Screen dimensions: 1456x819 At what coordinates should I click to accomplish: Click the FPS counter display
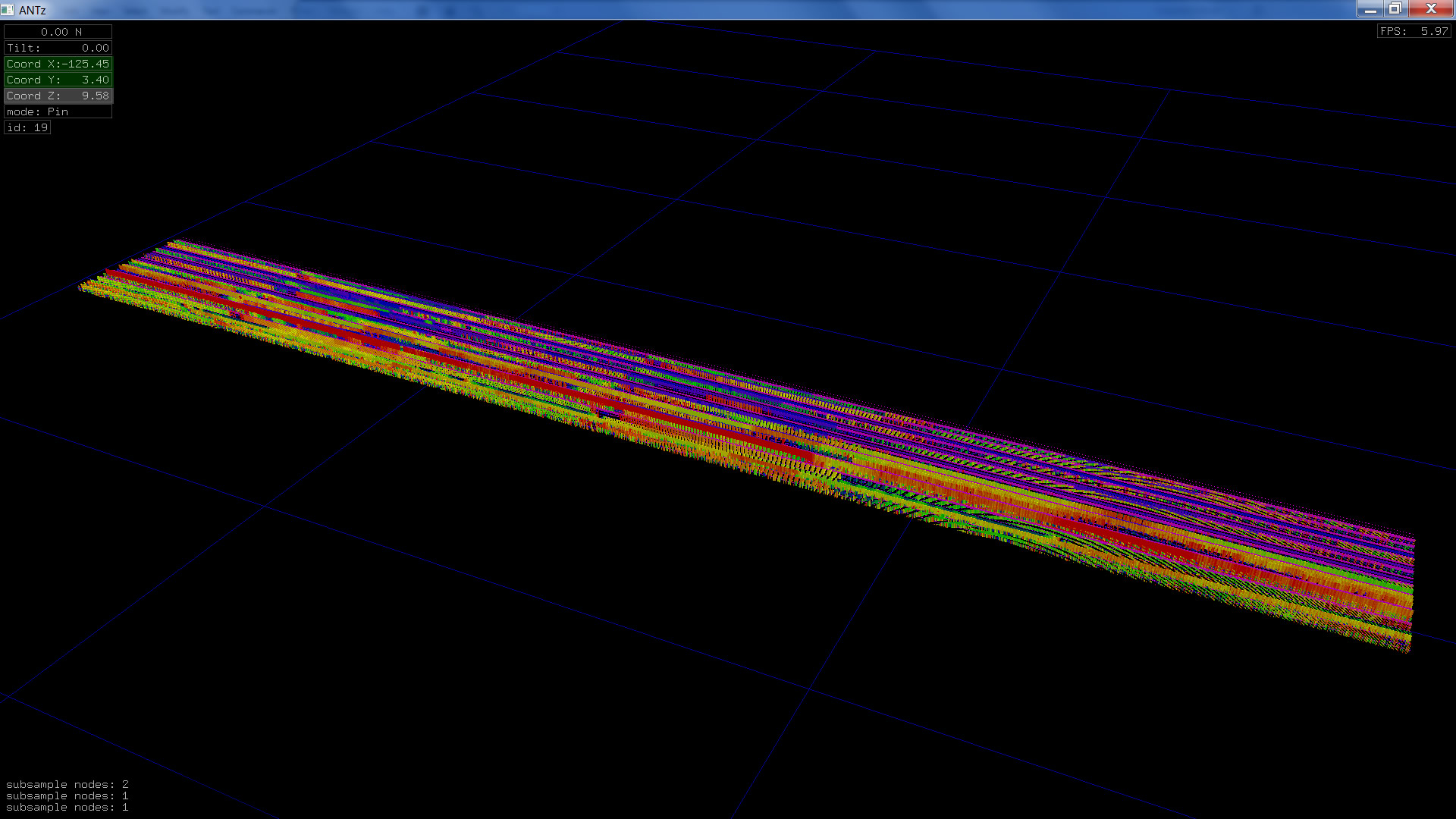point(1414,31)
